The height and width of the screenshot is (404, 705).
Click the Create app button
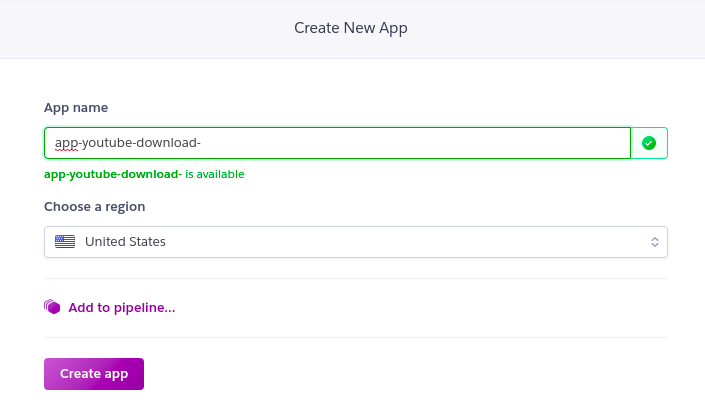pos(94,374)
